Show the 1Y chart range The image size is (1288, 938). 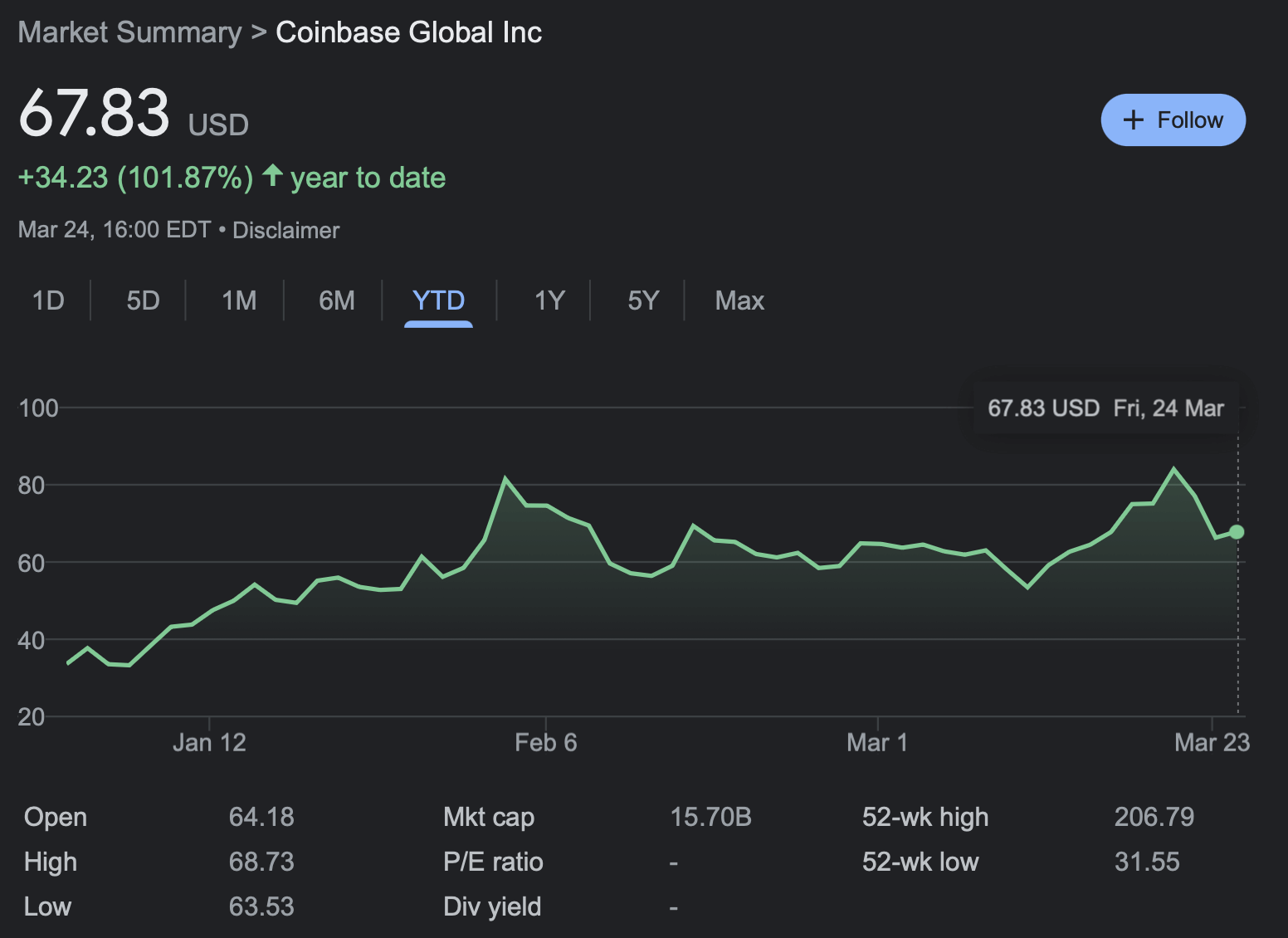click(x=549, y=300)
